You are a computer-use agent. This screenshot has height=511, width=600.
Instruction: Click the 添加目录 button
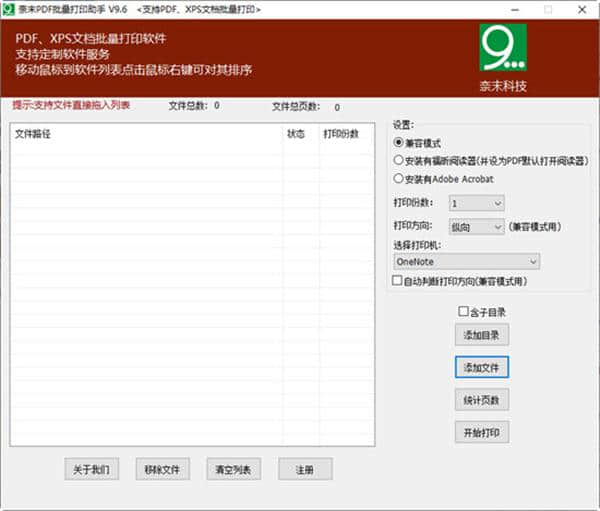pos(482,335)
